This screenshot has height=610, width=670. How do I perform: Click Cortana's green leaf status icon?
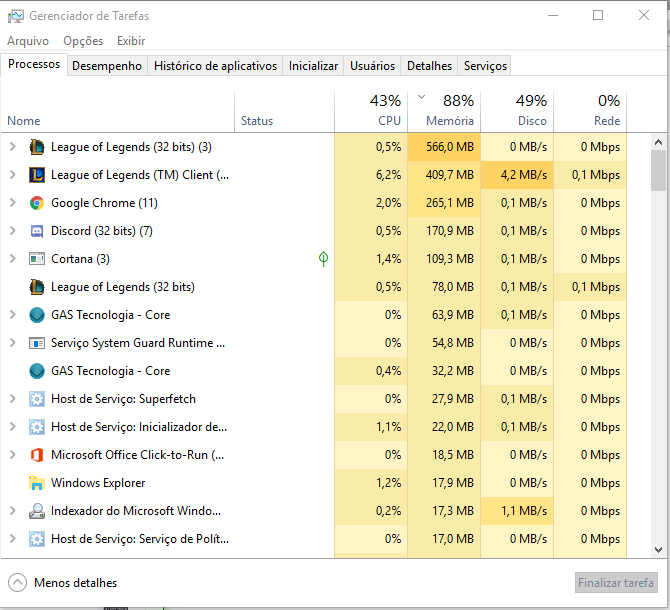(323, 258)
